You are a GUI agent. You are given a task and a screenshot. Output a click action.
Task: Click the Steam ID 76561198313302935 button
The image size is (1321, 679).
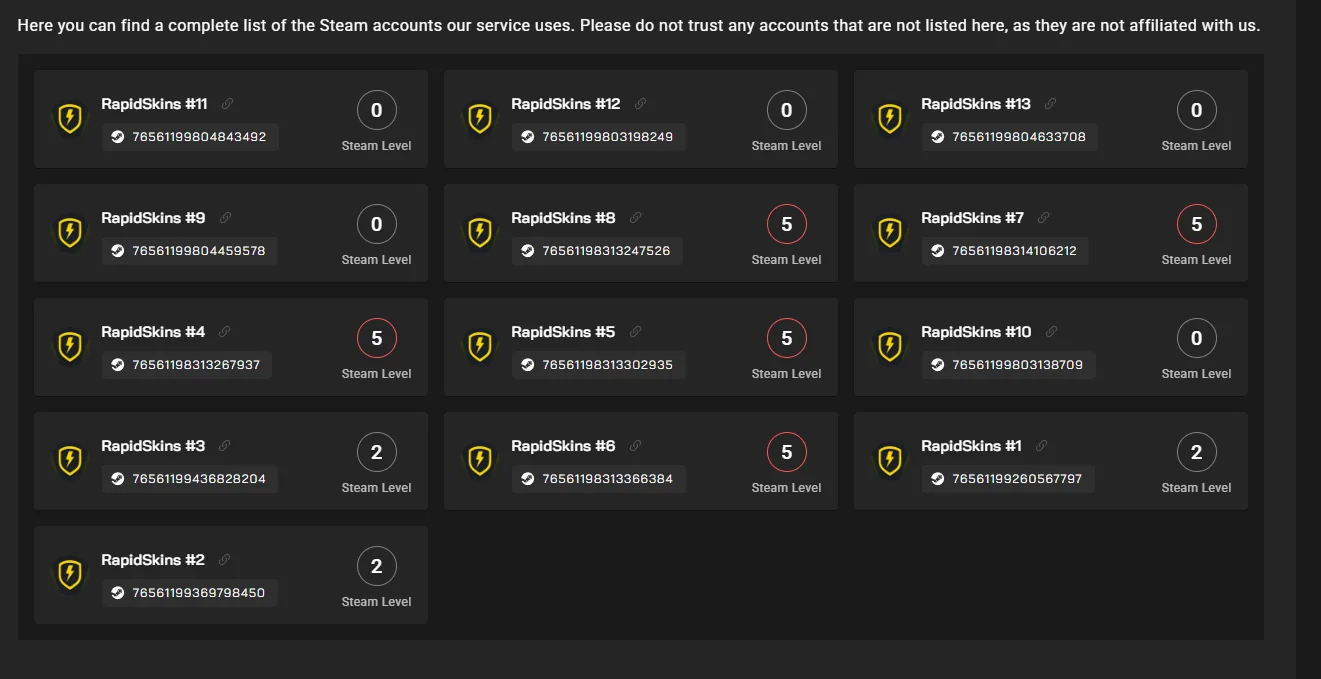point(598,365)
